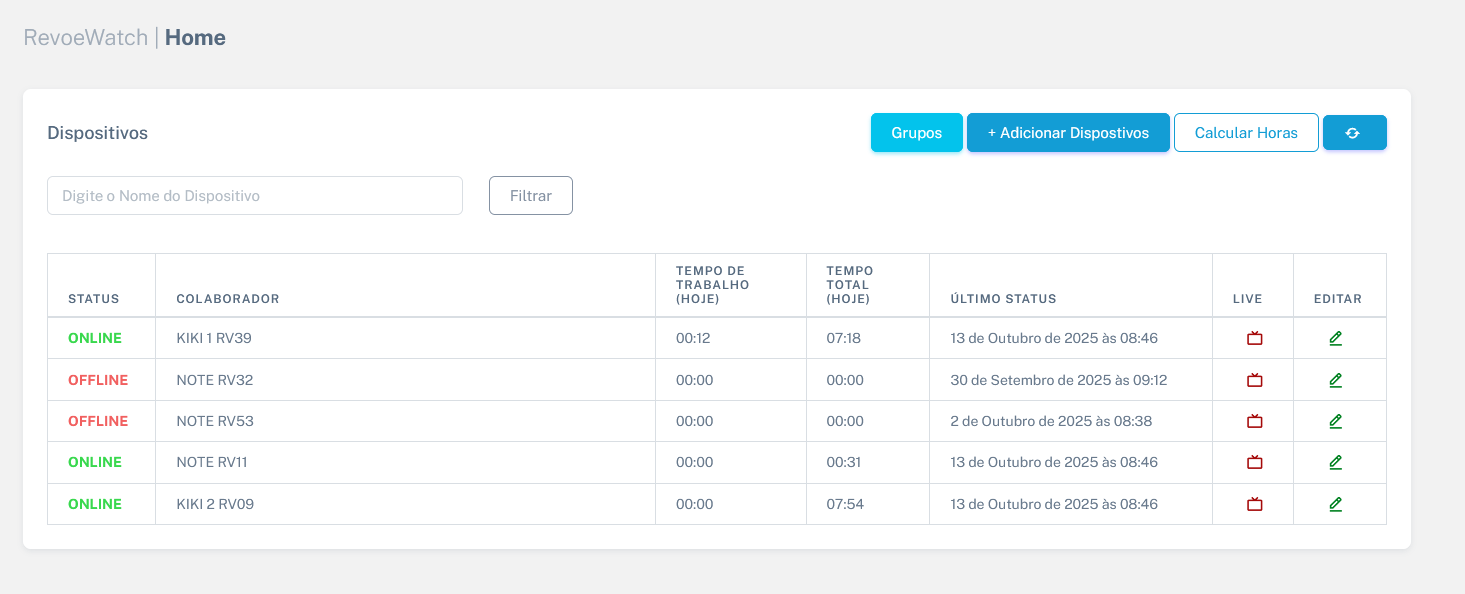Click the Colaborador column header
The height and width of the screenshot is (594, 1465).
[228, 299]
